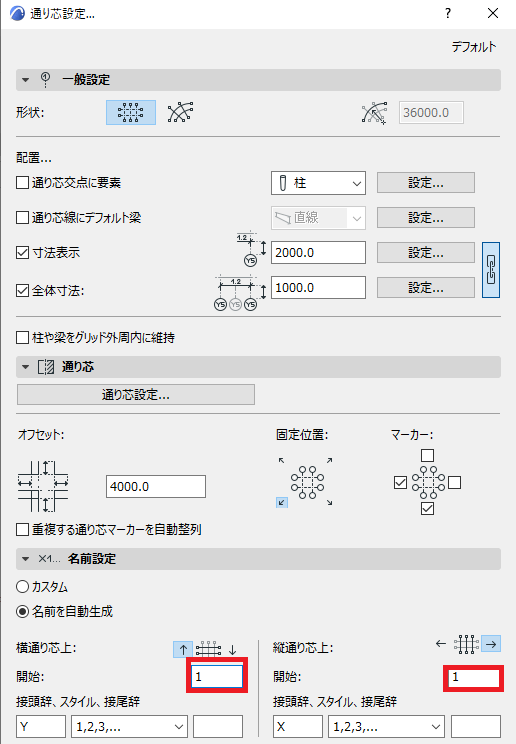
Task: Collapse the 通り芯 section
Action: click(26, 367)
